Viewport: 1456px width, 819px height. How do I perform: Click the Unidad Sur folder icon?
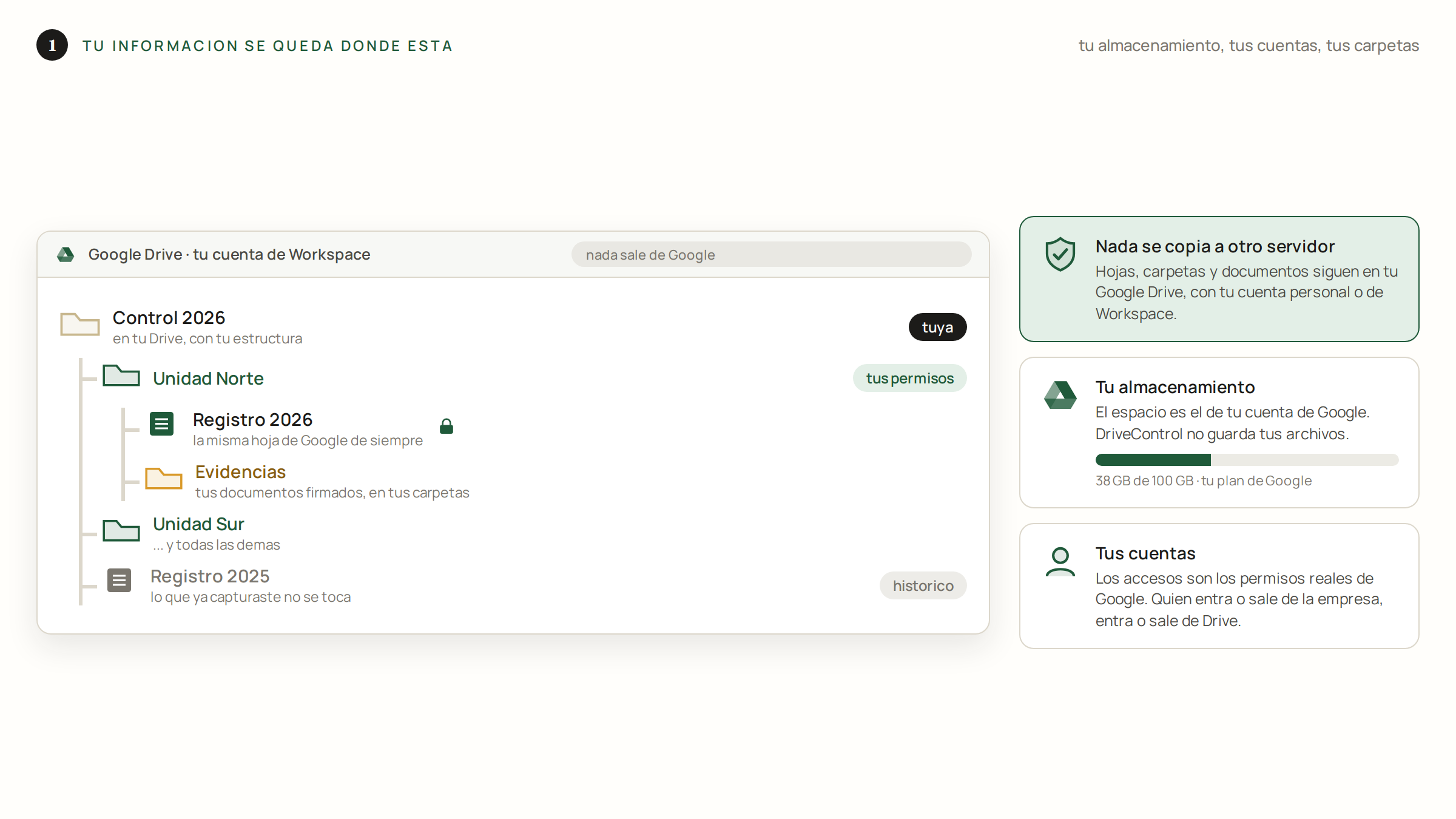pyautogui.click(x=121, y=530)
